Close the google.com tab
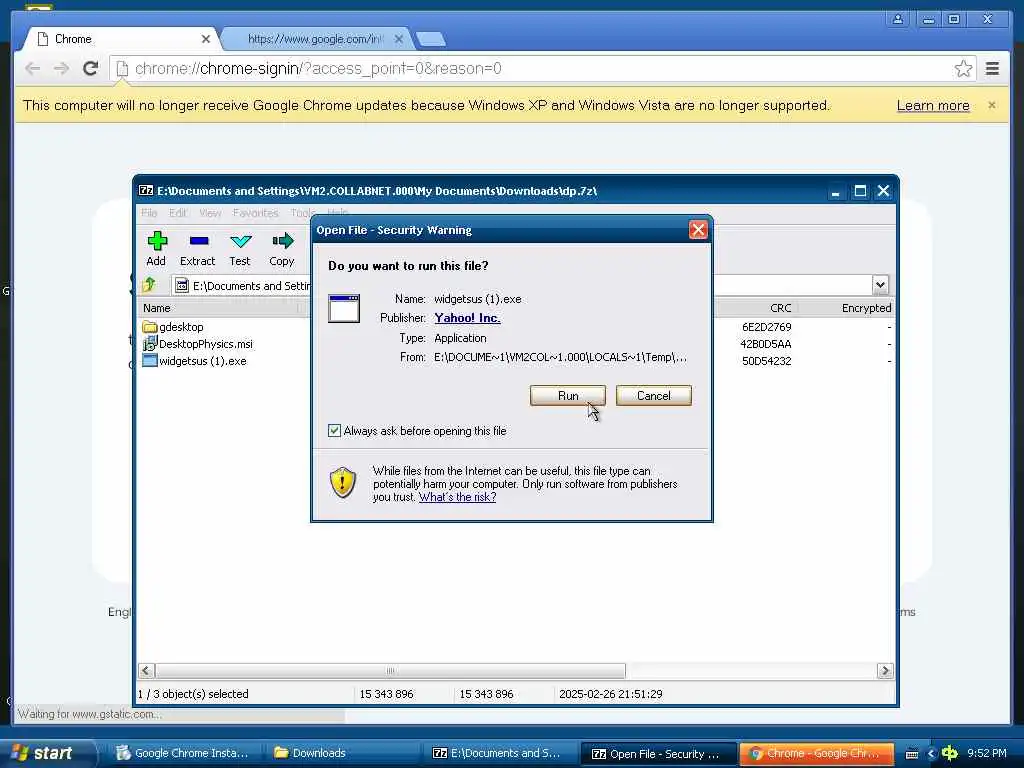This screenshot has height=768, width=1024. 399,39
